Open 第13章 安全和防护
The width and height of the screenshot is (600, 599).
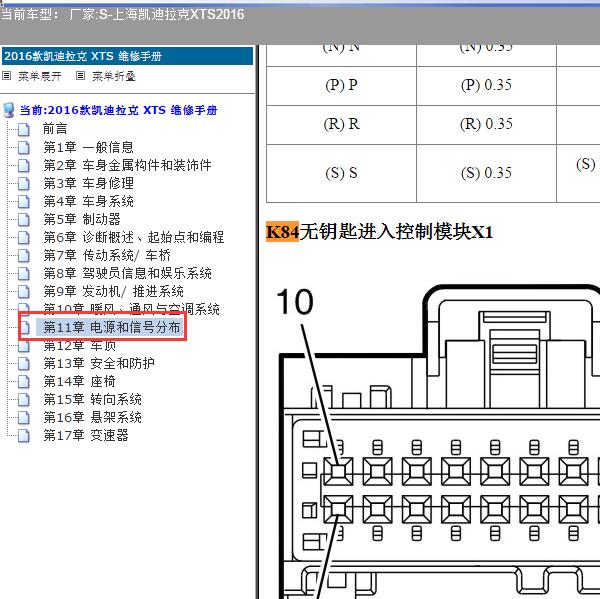click(99, 363)
